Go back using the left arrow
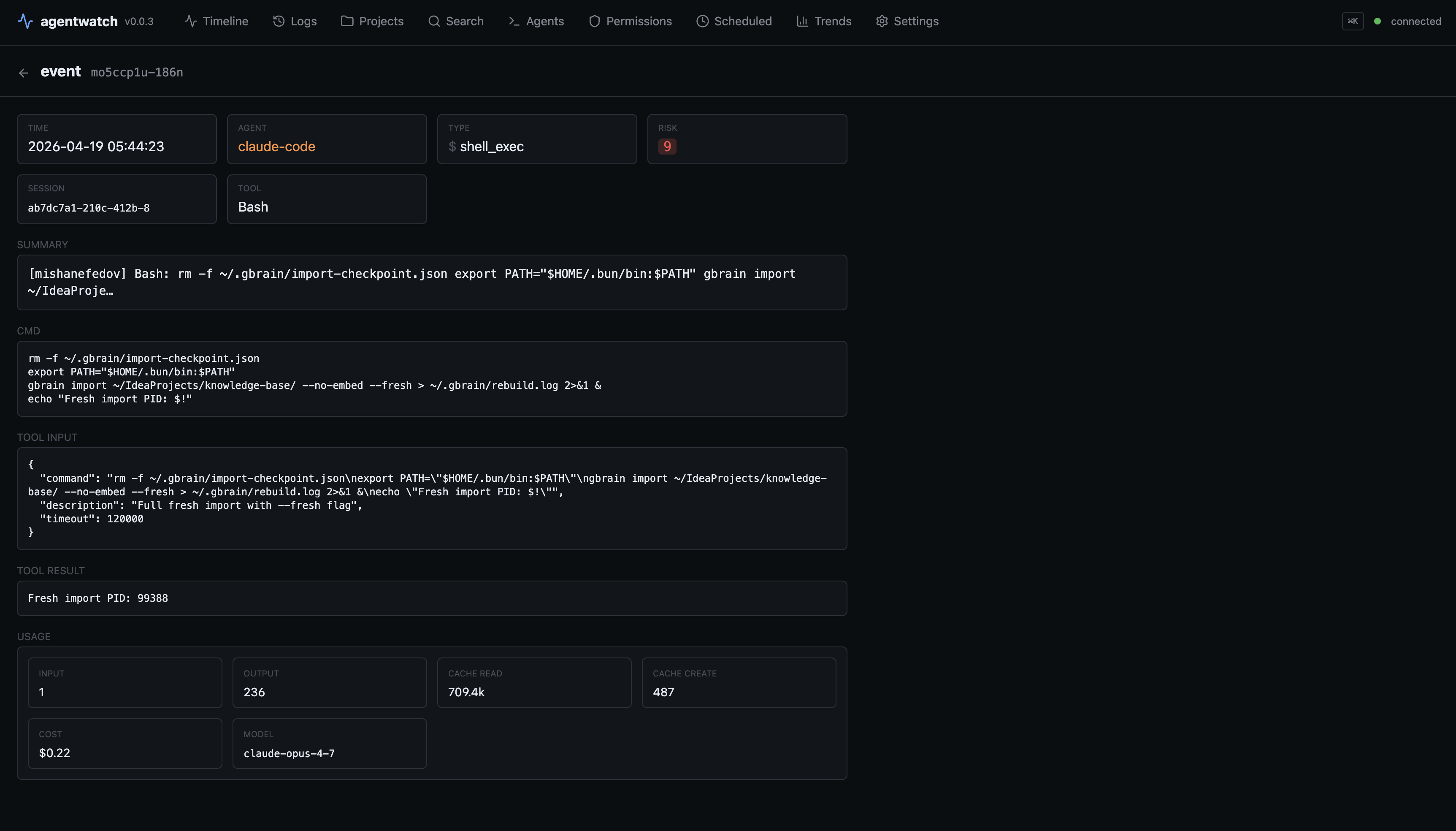1456x831 pixels. (x=23, y=72)
